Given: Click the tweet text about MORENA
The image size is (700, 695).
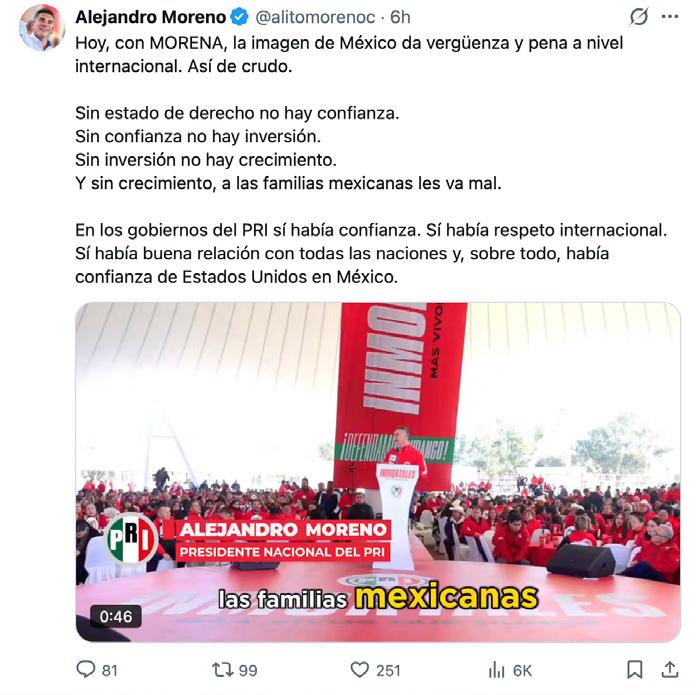Looking at the screenshot, I should point(371,160).
